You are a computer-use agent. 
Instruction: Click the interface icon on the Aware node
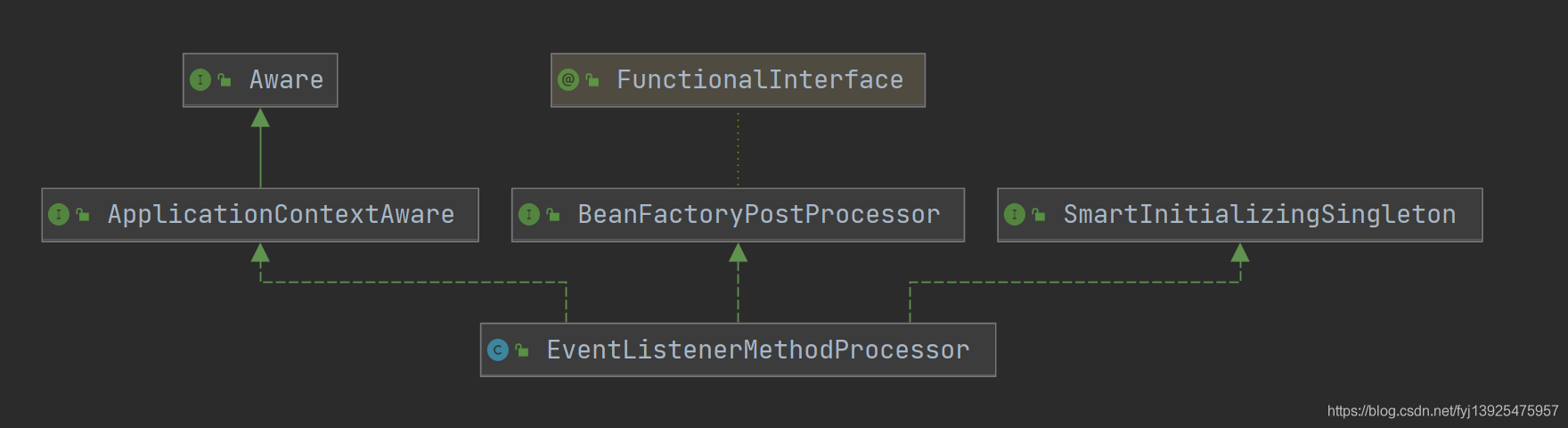200,80
